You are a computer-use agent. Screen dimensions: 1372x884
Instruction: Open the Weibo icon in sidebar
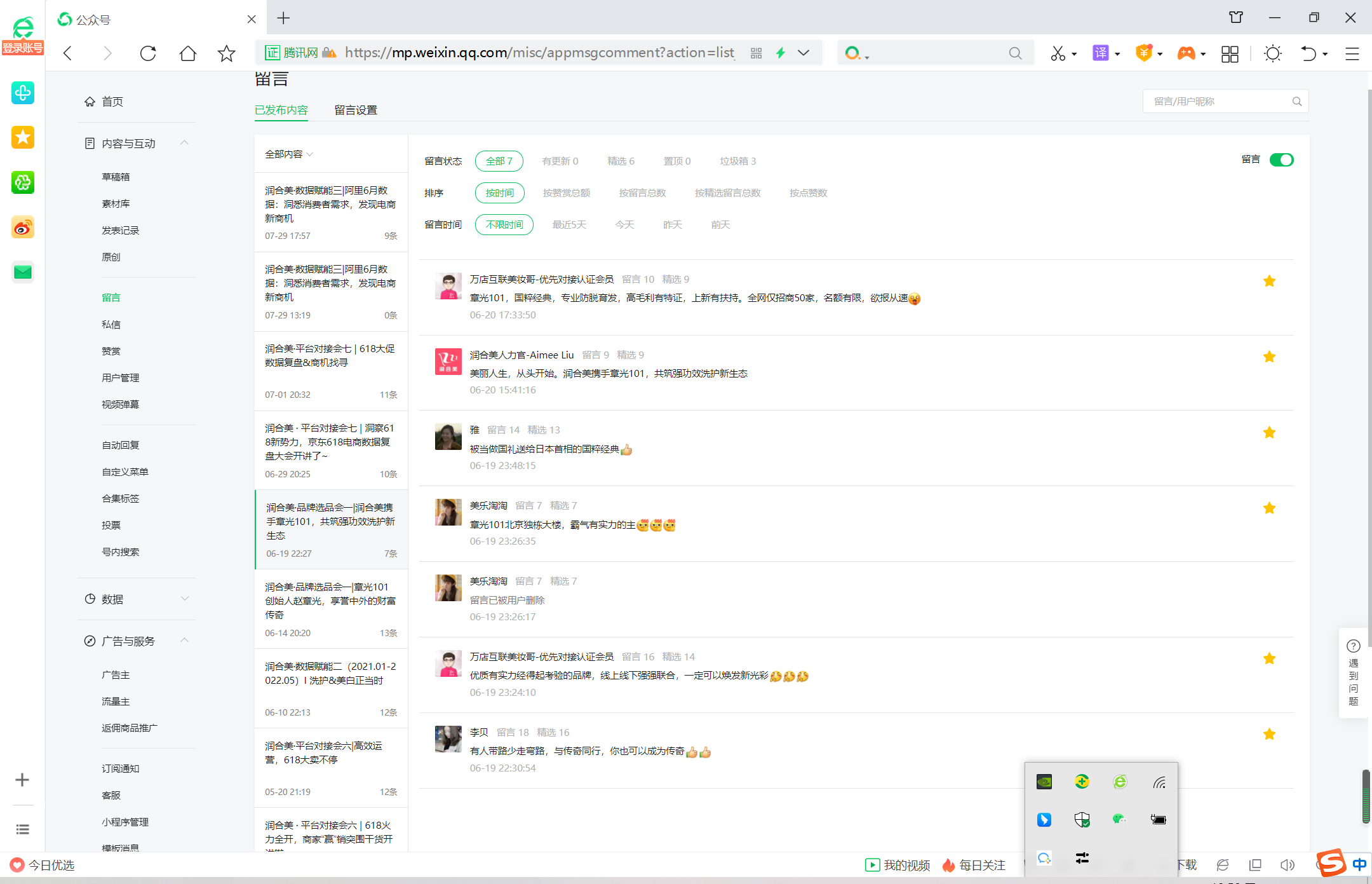(x=23, y=228)
